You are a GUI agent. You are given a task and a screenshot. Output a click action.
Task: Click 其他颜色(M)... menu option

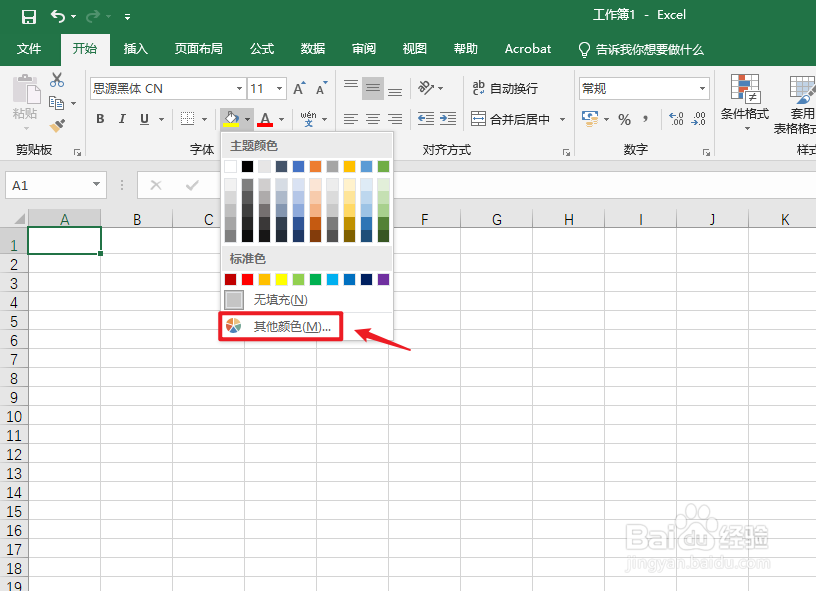306,326
